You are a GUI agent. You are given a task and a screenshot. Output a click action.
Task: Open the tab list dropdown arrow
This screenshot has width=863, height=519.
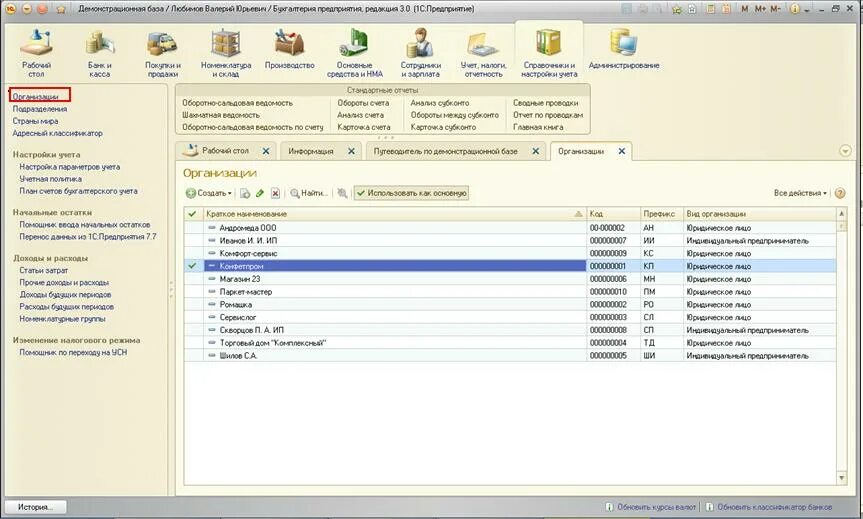[845, 151]
